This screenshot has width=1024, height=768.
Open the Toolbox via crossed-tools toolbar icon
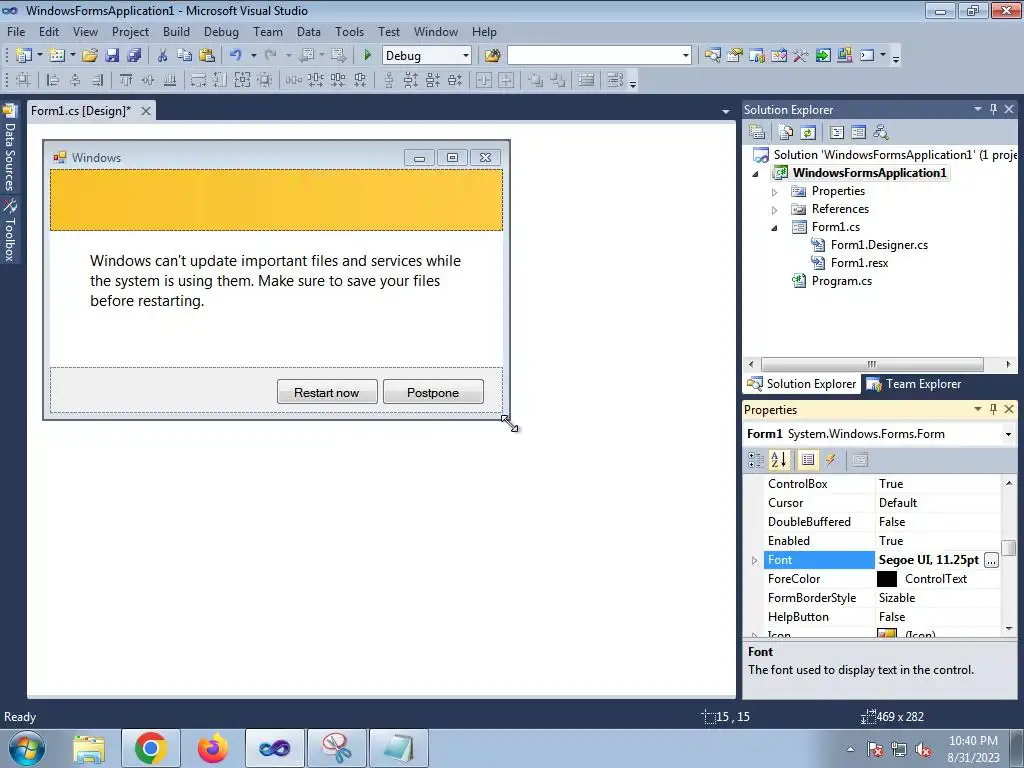801,56
